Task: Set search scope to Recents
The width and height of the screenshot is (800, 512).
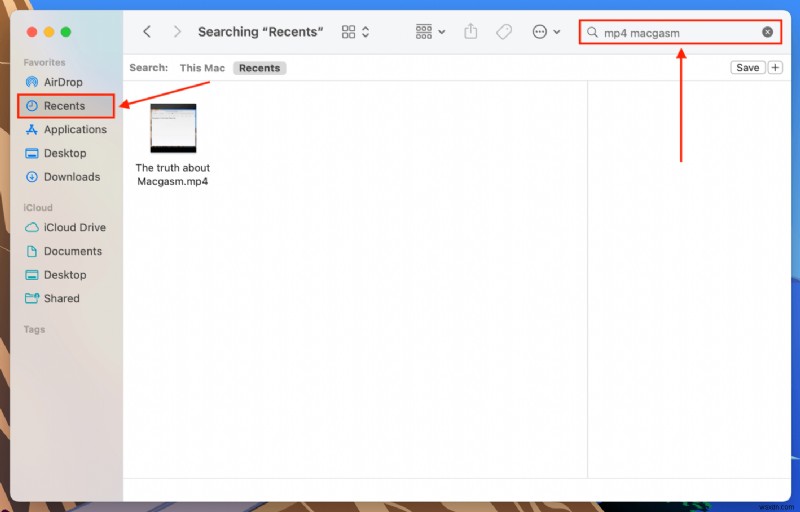Action: click(x=259, y=68)
